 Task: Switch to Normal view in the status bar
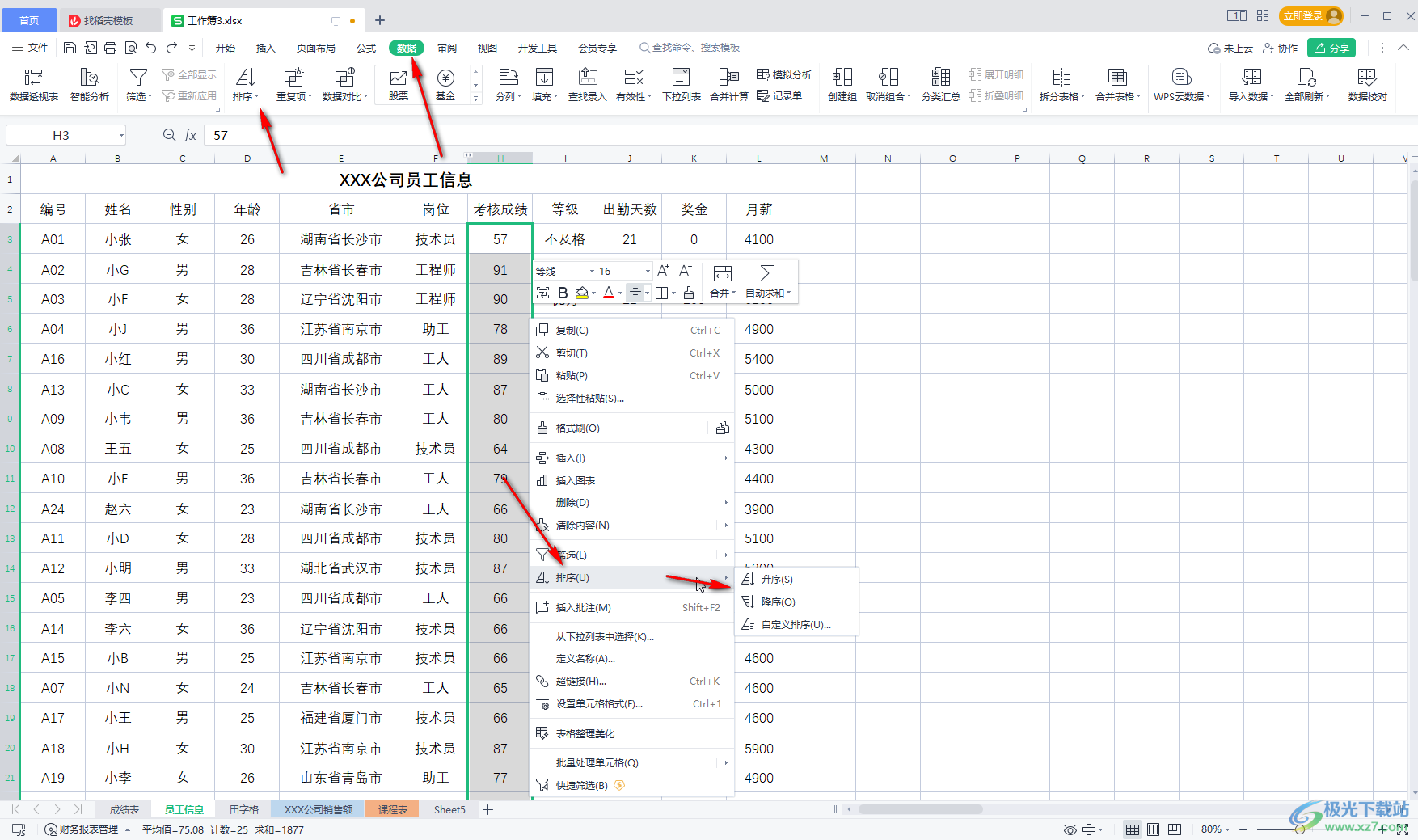tap(1133, 829)
